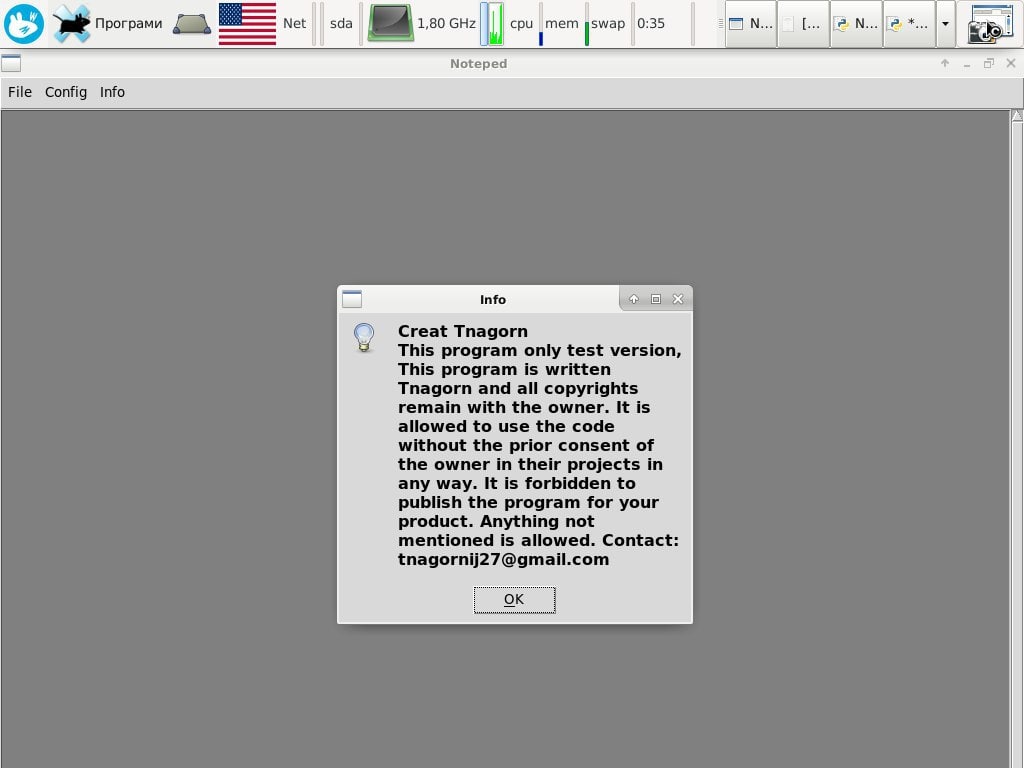This screenshot has width=1024, height=768.
Task: Click the Noteped vertical scrollbar up arrow
Action: (x=1017, y=116)
